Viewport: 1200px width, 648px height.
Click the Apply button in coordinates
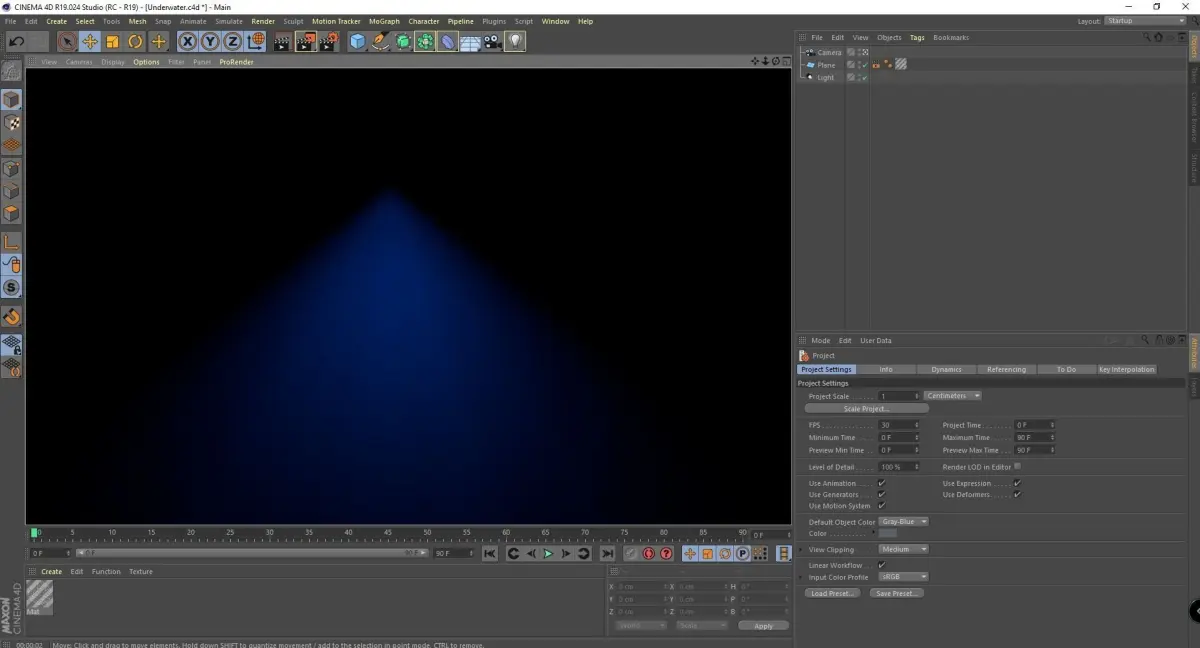[764, 626]
